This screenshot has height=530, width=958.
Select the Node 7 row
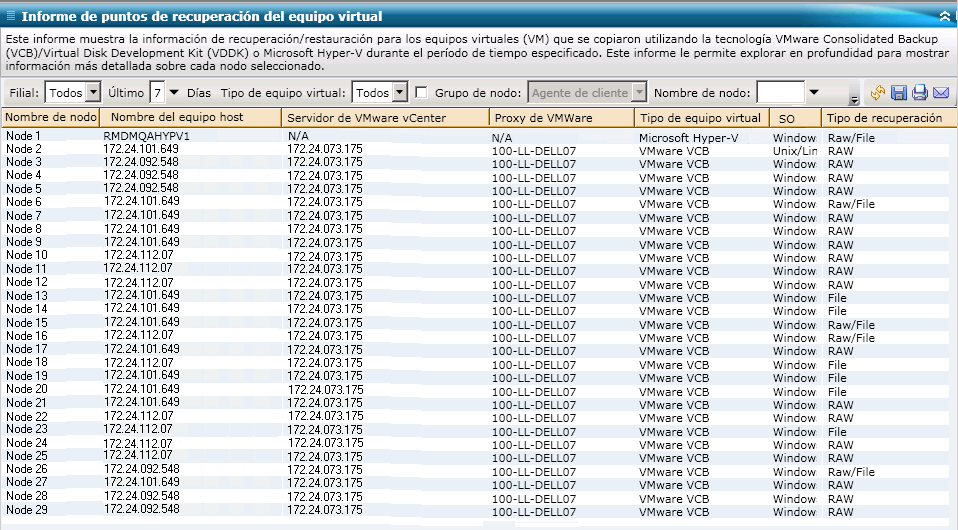pos(24,216)
